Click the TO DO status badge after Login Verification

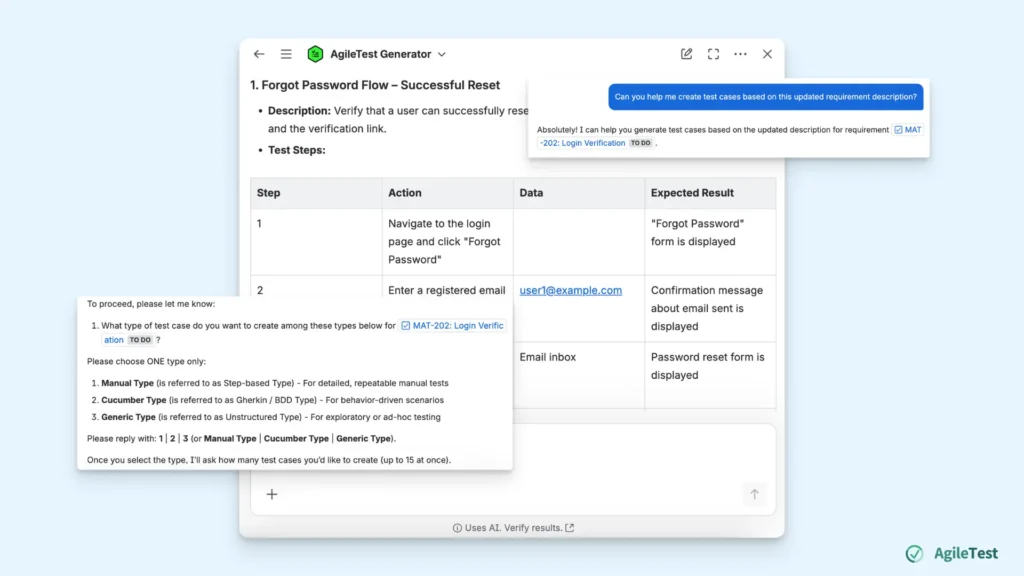click(641, 143)
